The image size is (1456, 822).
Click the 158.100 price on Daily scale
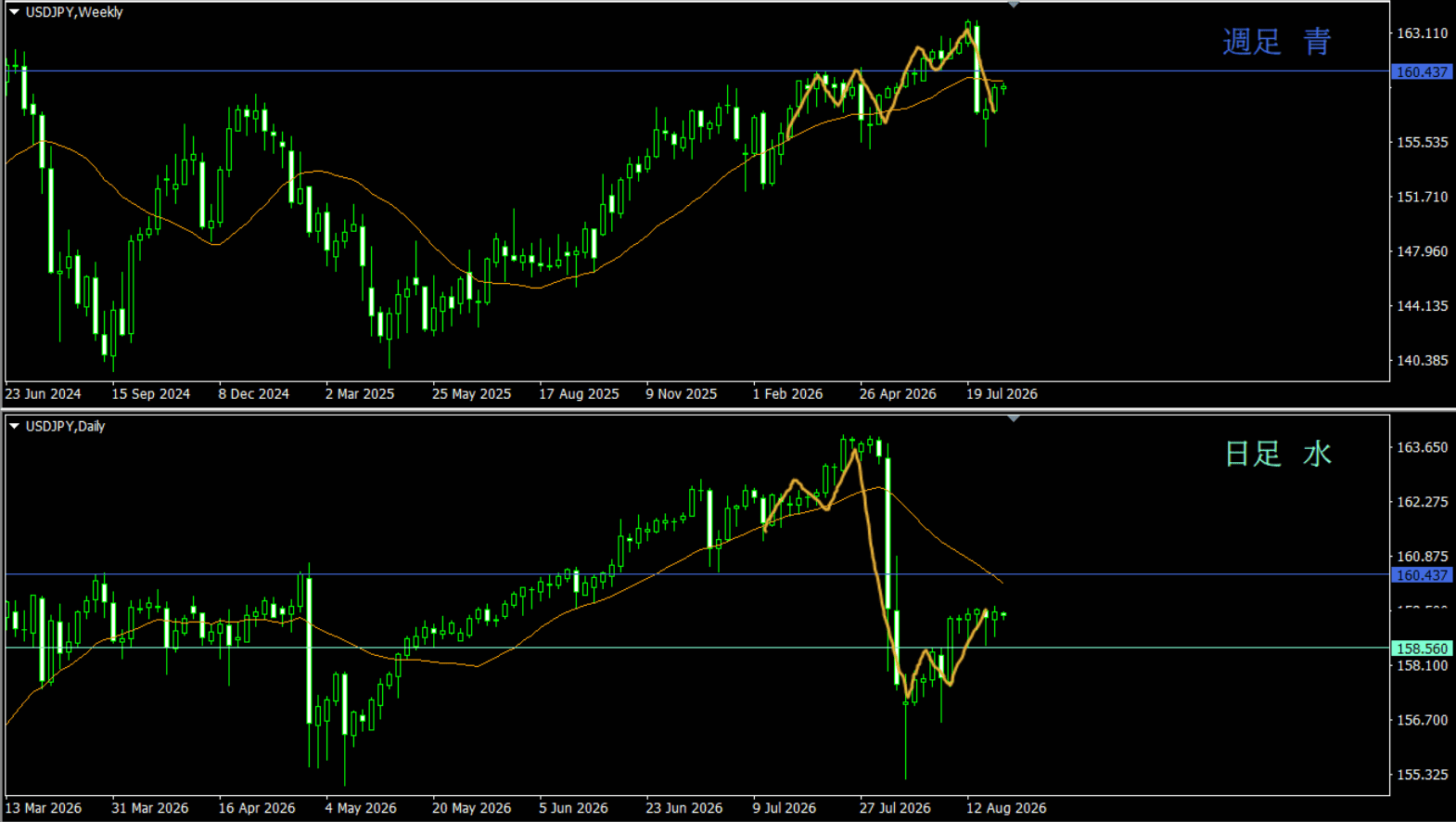(1423, 665)
